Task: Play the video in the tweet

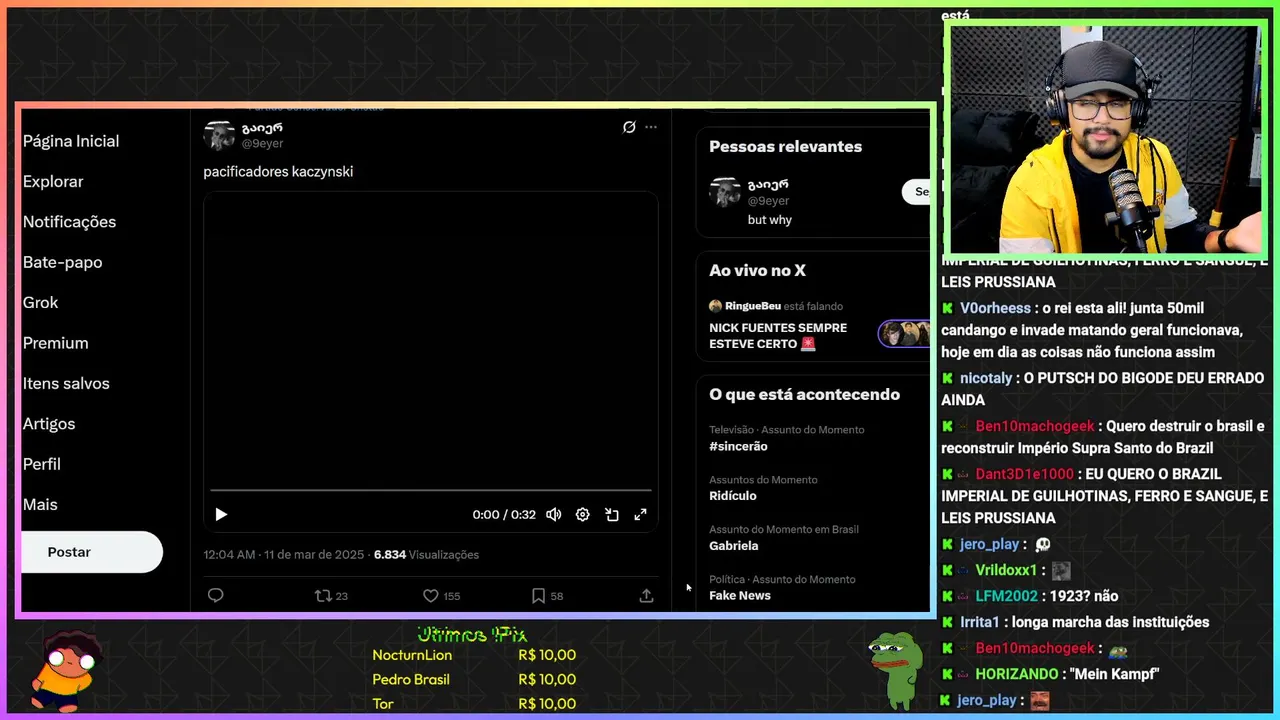Action: 221,514
